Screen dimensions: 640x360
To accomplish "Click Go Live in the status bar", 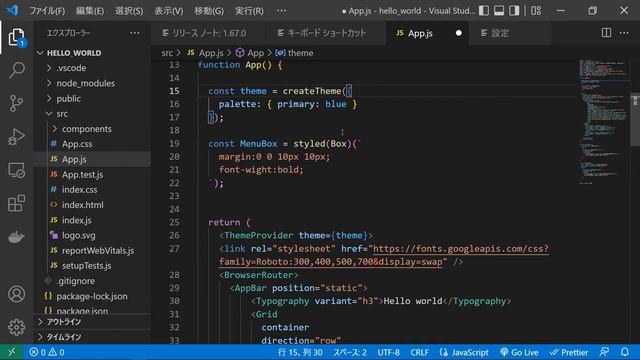I will [519, 352].
